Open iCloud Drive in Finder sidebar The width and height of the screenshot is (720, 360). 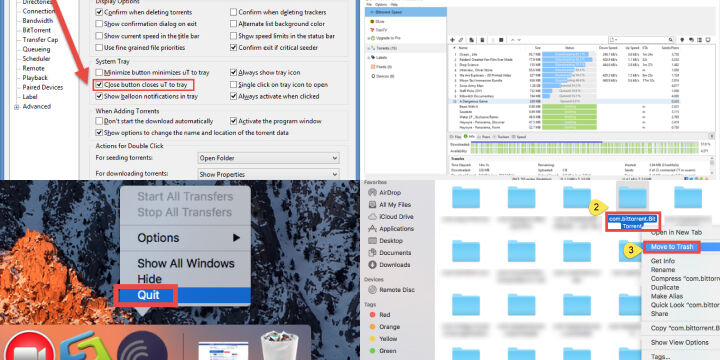coord(391,216)
